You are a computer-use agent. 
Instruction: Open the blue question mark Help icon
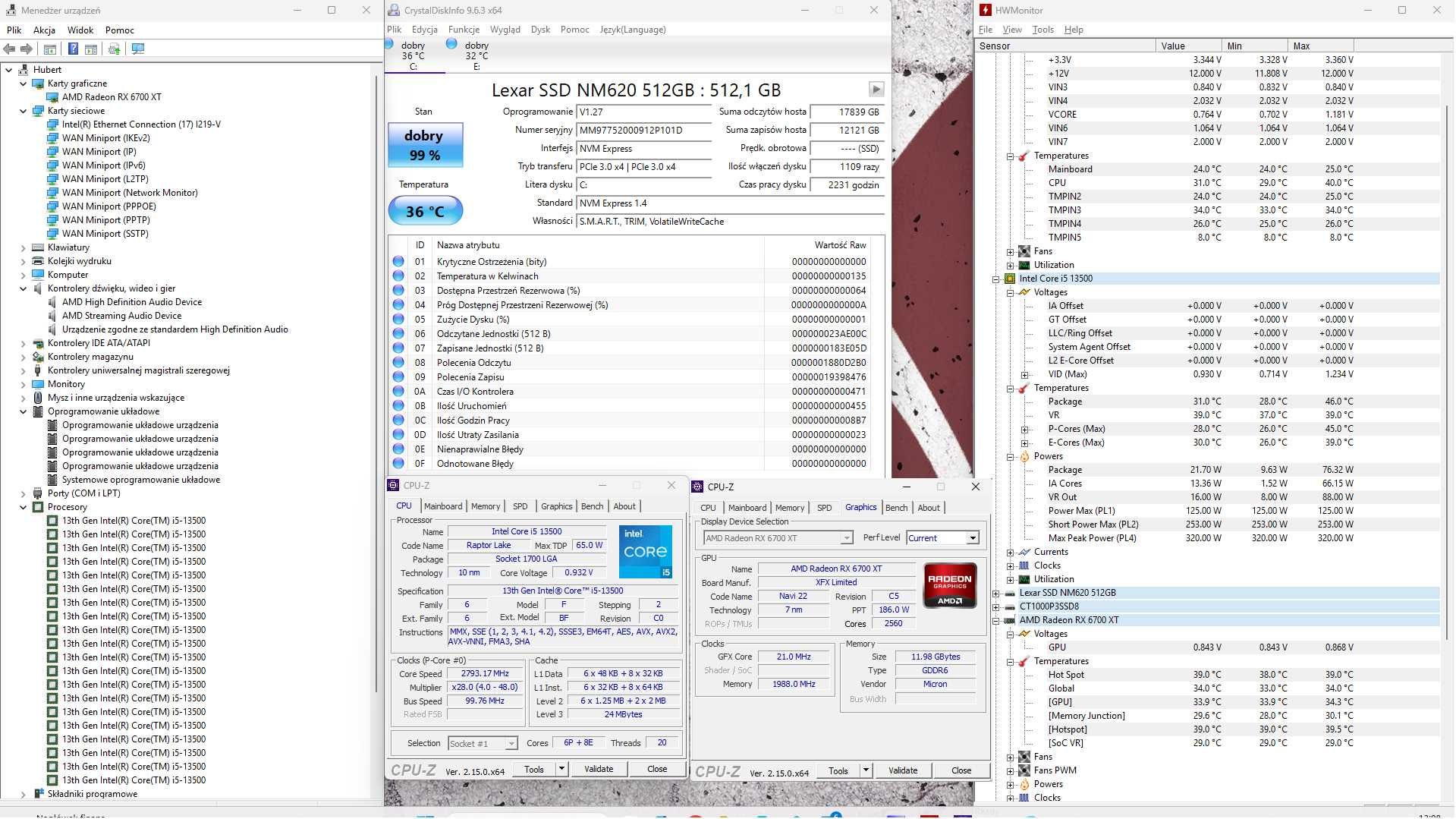(x=73, y=49)
